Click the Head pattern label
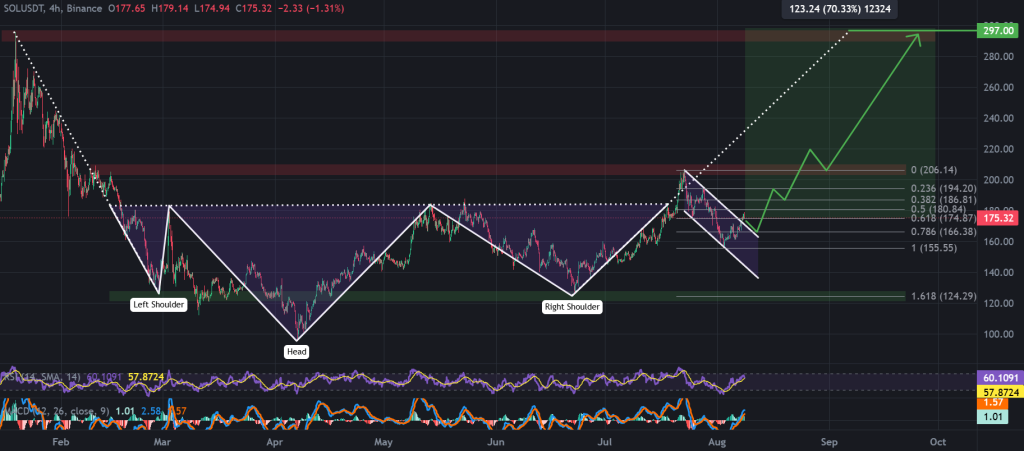Image resolution: width=1024 pixels, height=451 pixels. (296, 352)
